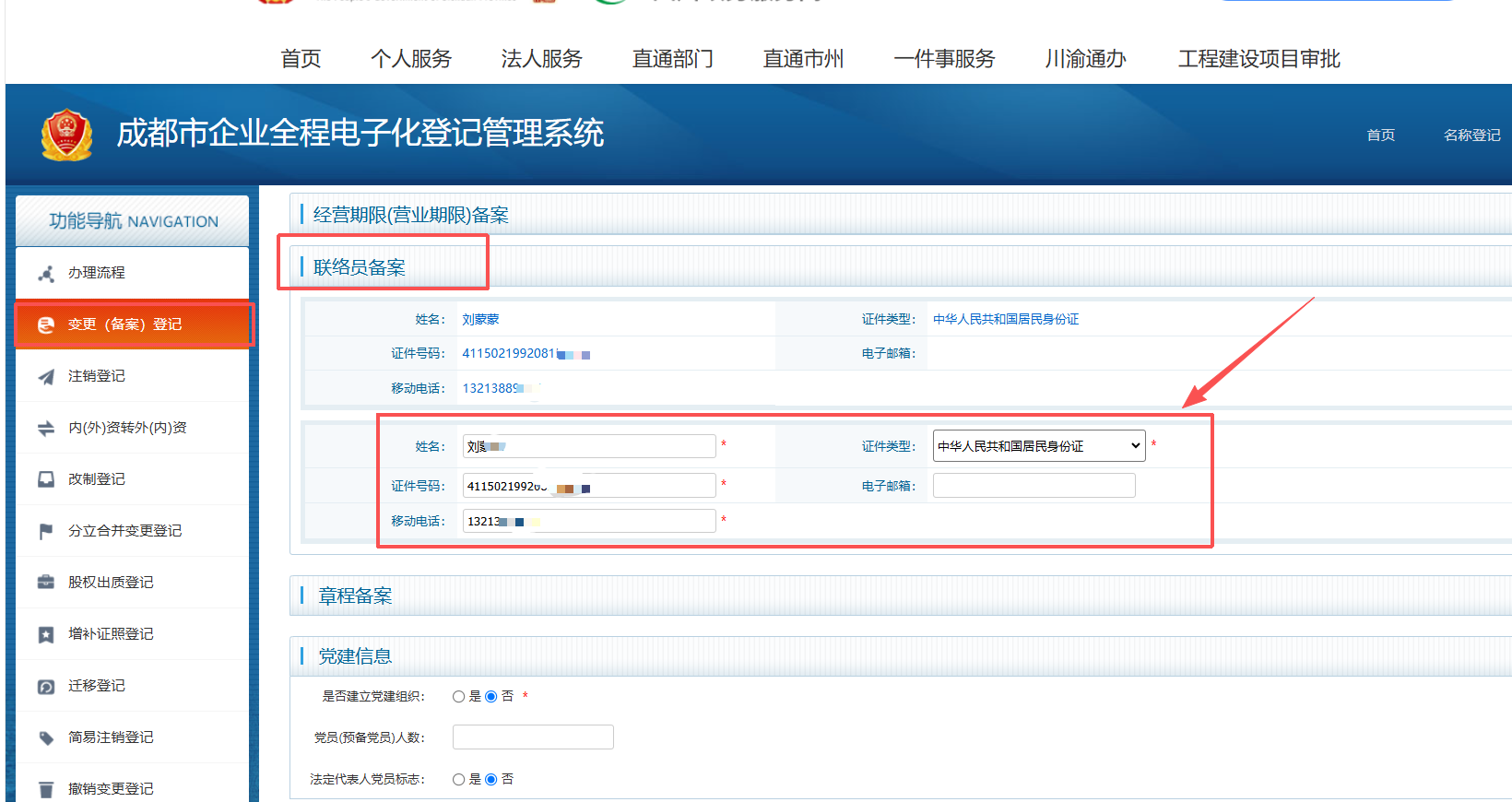Image resolution: width=1512 pixels, height=802 pixels.
Task: Click the 改制登记 sidebar icon
Action: tap(46, 480)
